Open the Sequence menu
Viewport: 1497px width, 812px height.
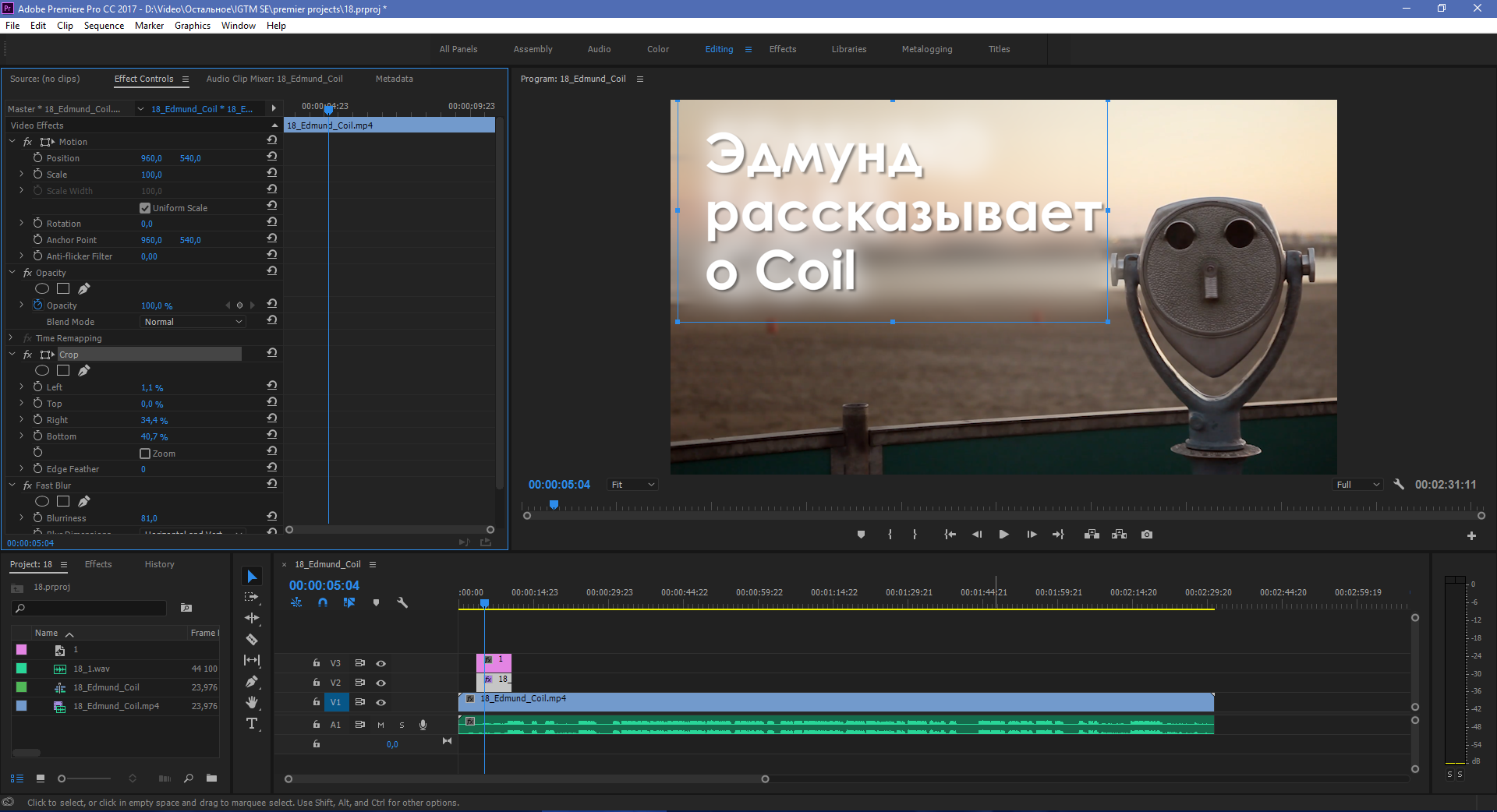point(104,26)
